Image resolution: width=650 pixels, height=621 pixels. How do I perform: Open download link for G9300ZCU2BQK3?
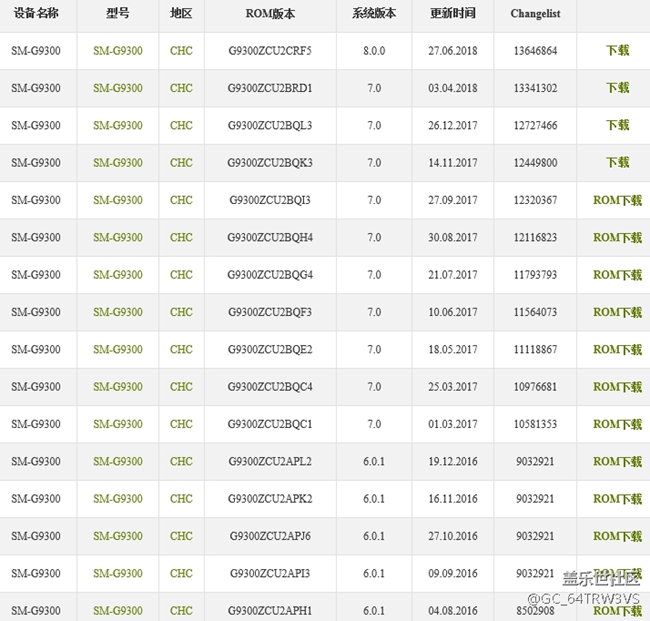[x=617, y=163]
